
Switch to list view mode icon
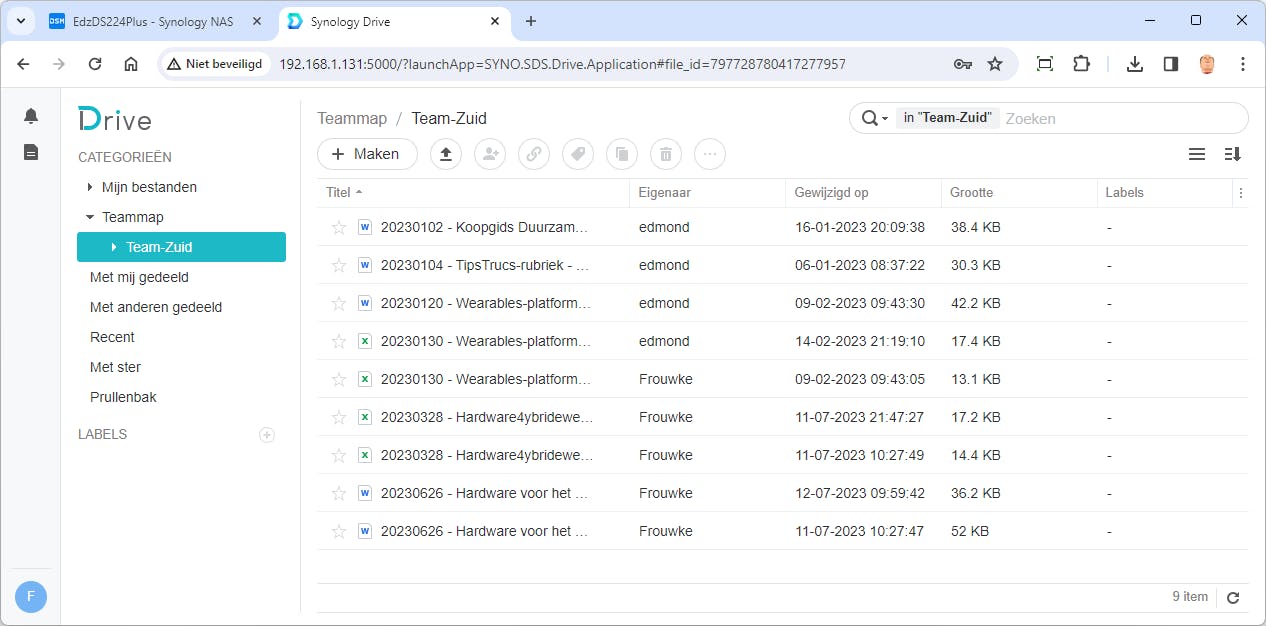click(x=1197, y=154)
